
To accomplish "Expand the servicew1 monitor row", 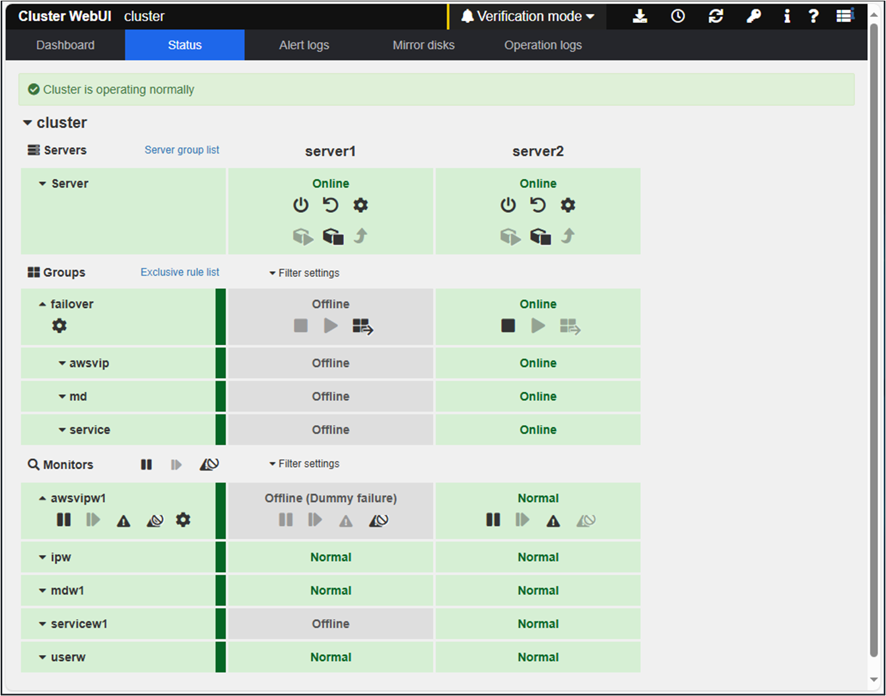I will pos(42,624).
